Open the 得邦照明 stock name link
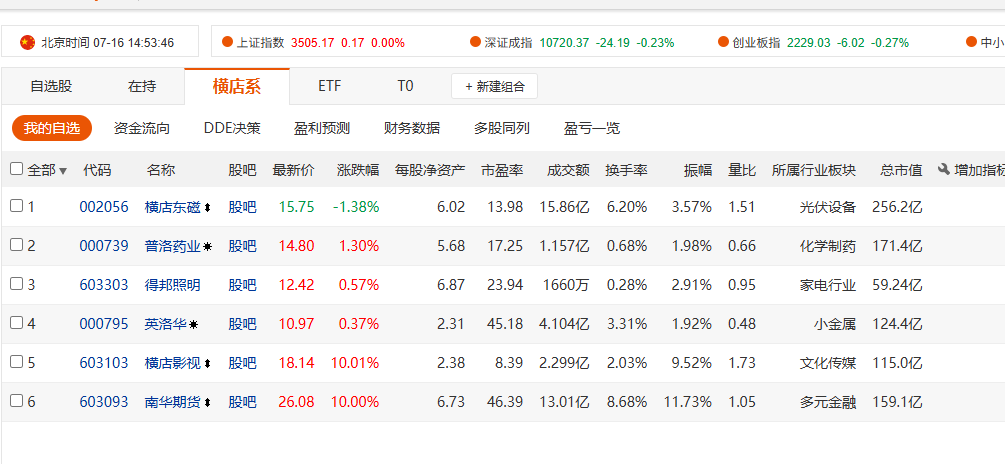 tap(173, 285)
